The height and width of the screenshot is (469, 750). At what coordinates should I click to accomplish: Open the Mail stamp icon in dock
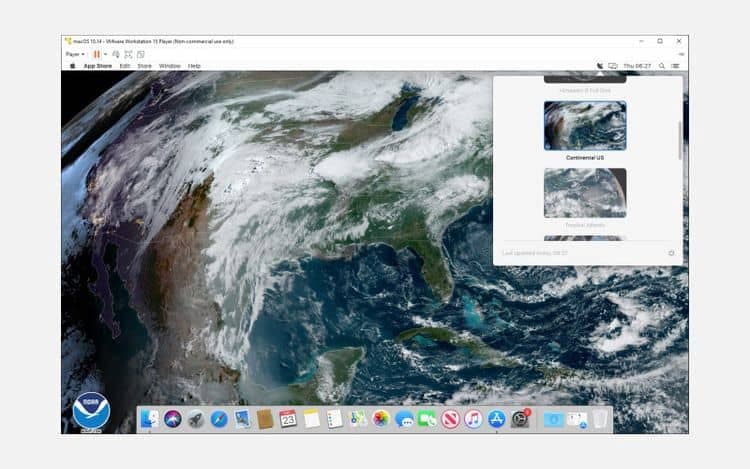[242, 419]
